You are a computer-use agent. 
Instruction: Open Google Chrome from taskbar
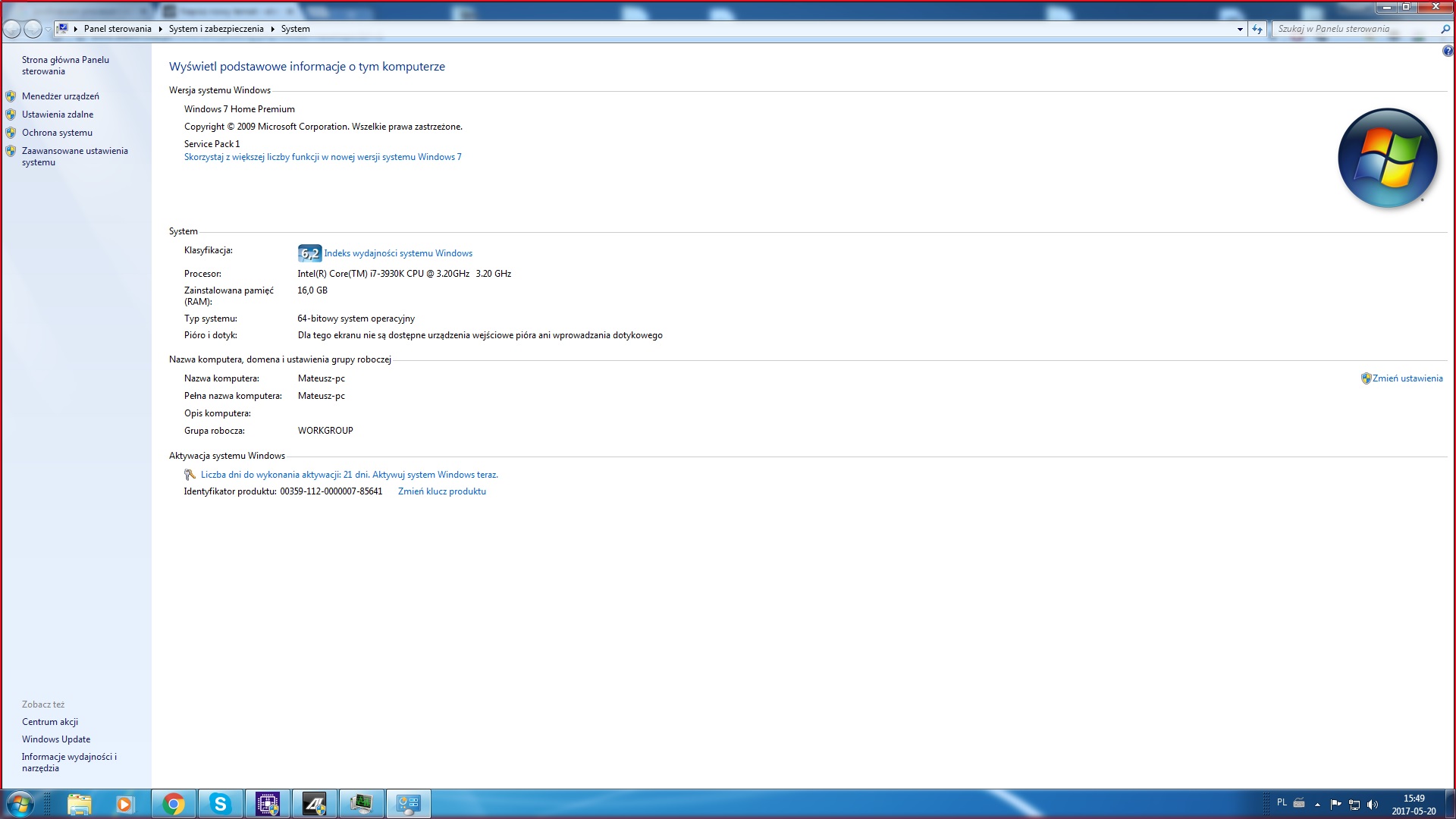point(174,804)
